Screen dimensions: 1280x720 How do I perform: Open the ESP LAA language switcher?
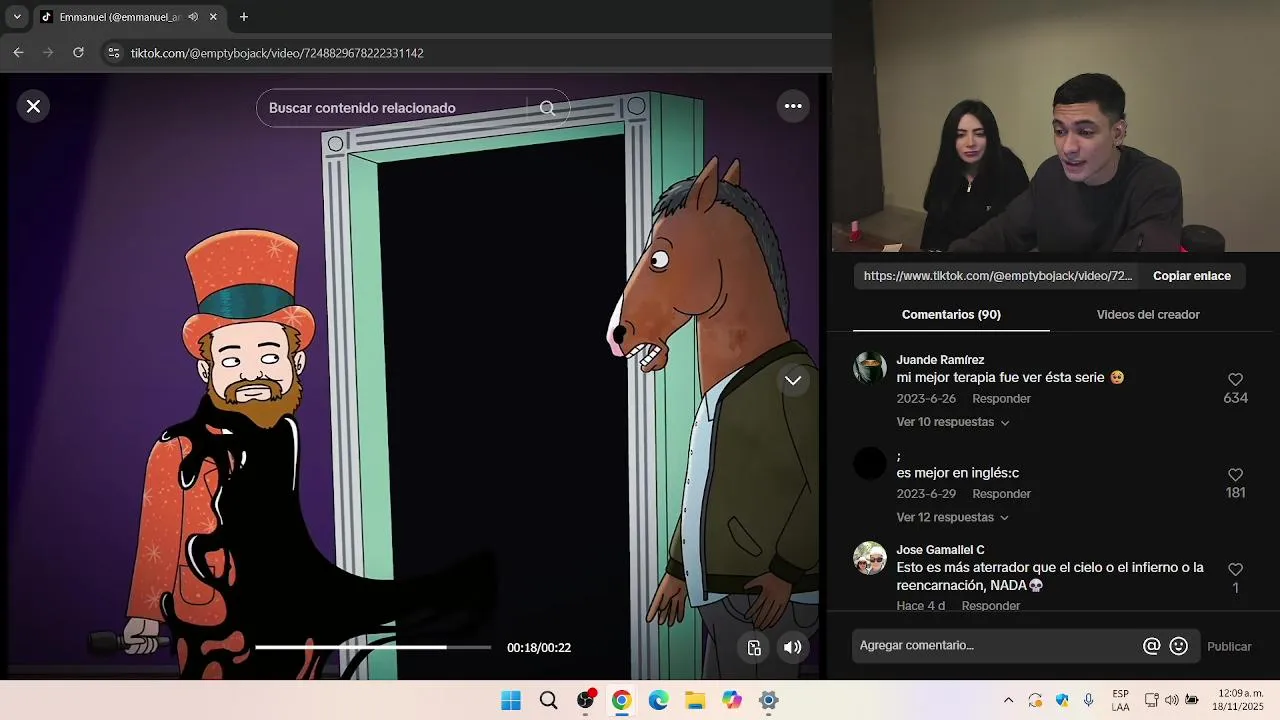click(x=1121, y=700)
